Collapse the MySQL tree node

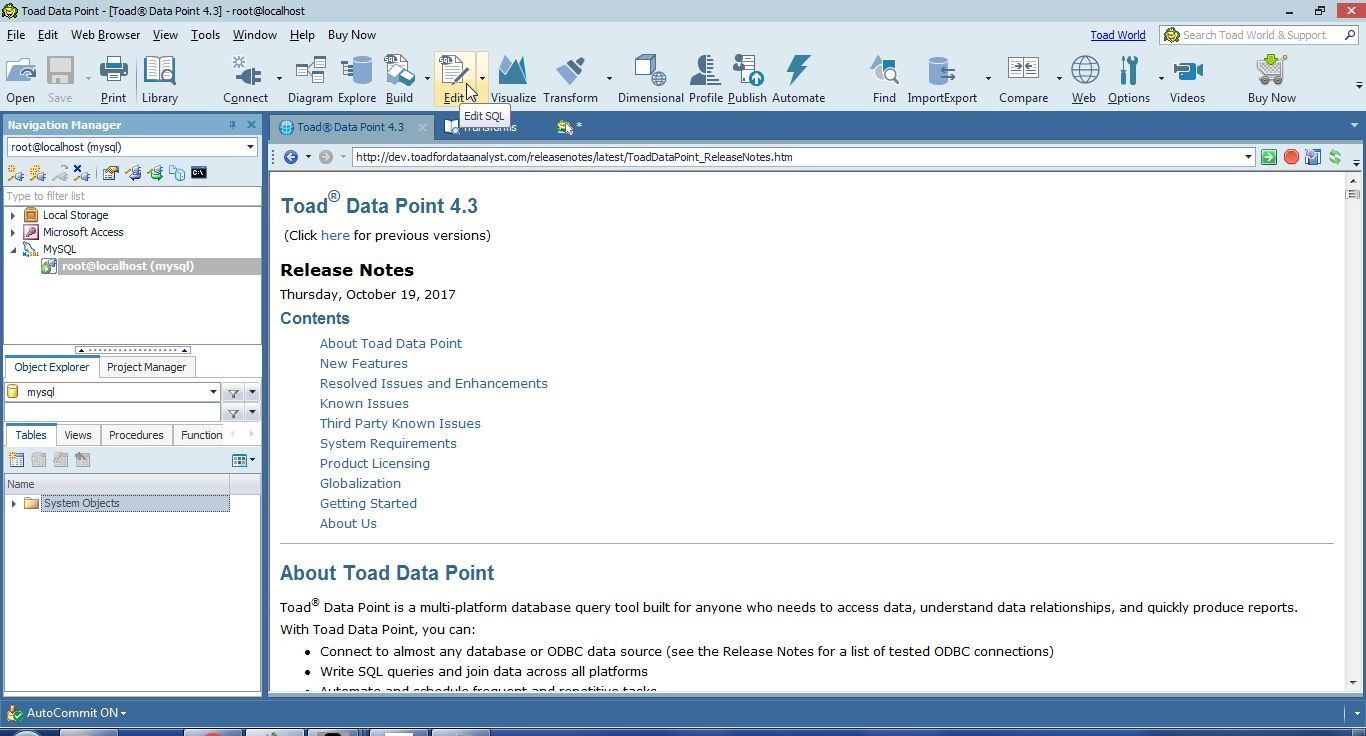[13, 249]
